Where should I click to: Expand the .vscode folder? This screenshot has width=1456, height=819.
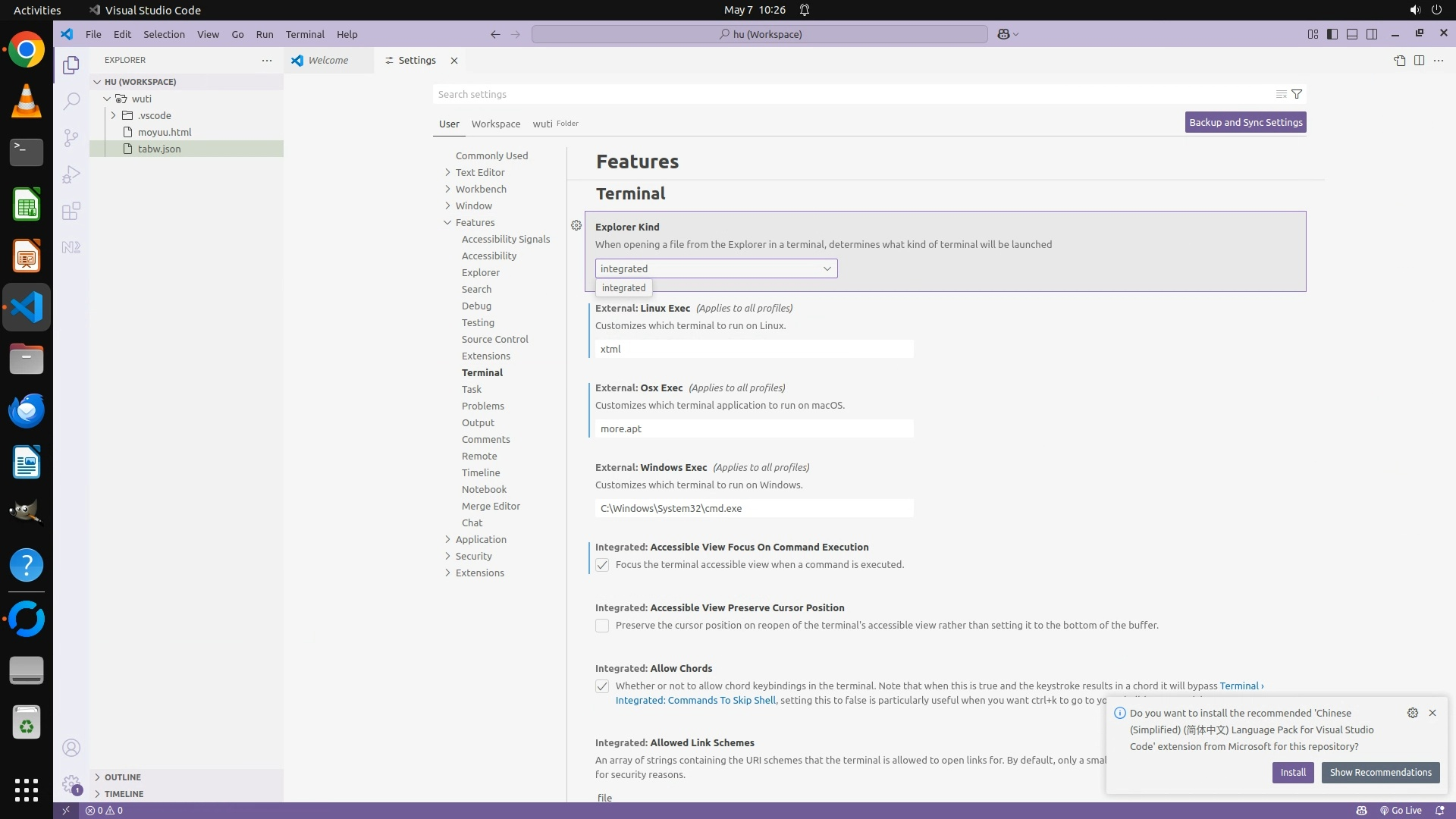pos(155,115)
